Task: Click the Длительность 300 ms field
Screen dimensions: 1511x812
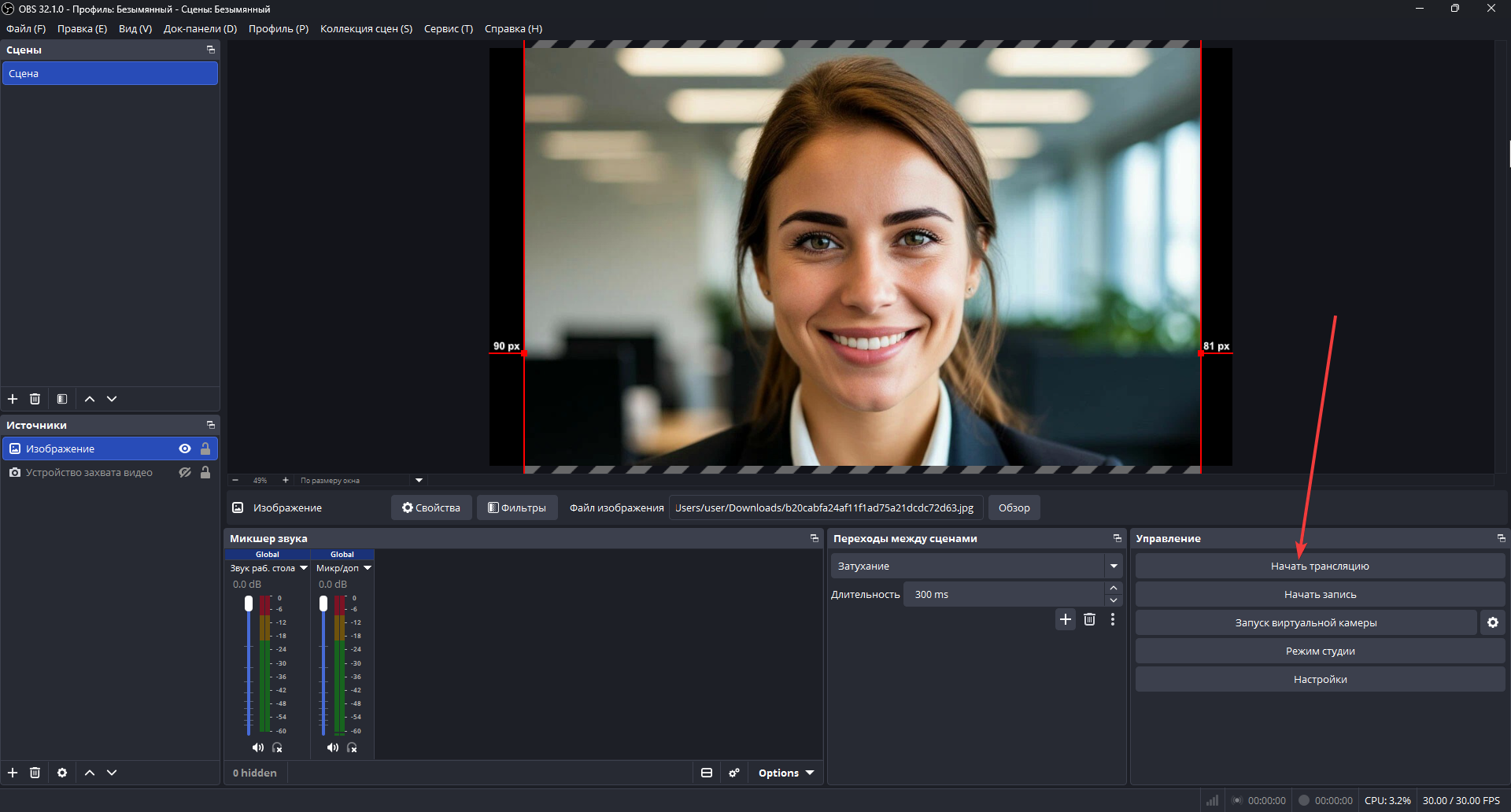Action: click(1003, 594)
